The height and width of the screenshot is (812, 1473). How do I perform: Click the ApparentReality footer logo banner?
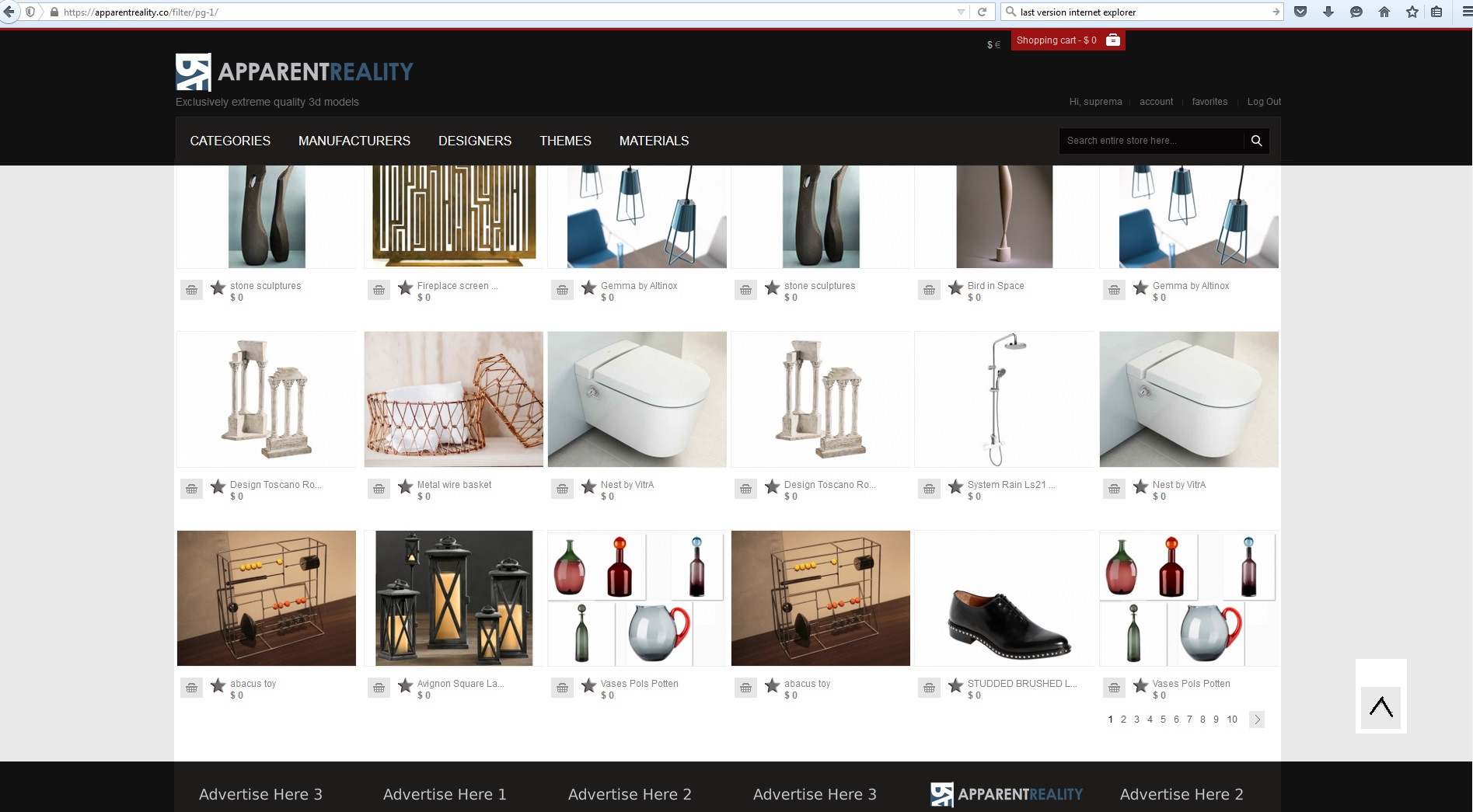pos(1007,794)
